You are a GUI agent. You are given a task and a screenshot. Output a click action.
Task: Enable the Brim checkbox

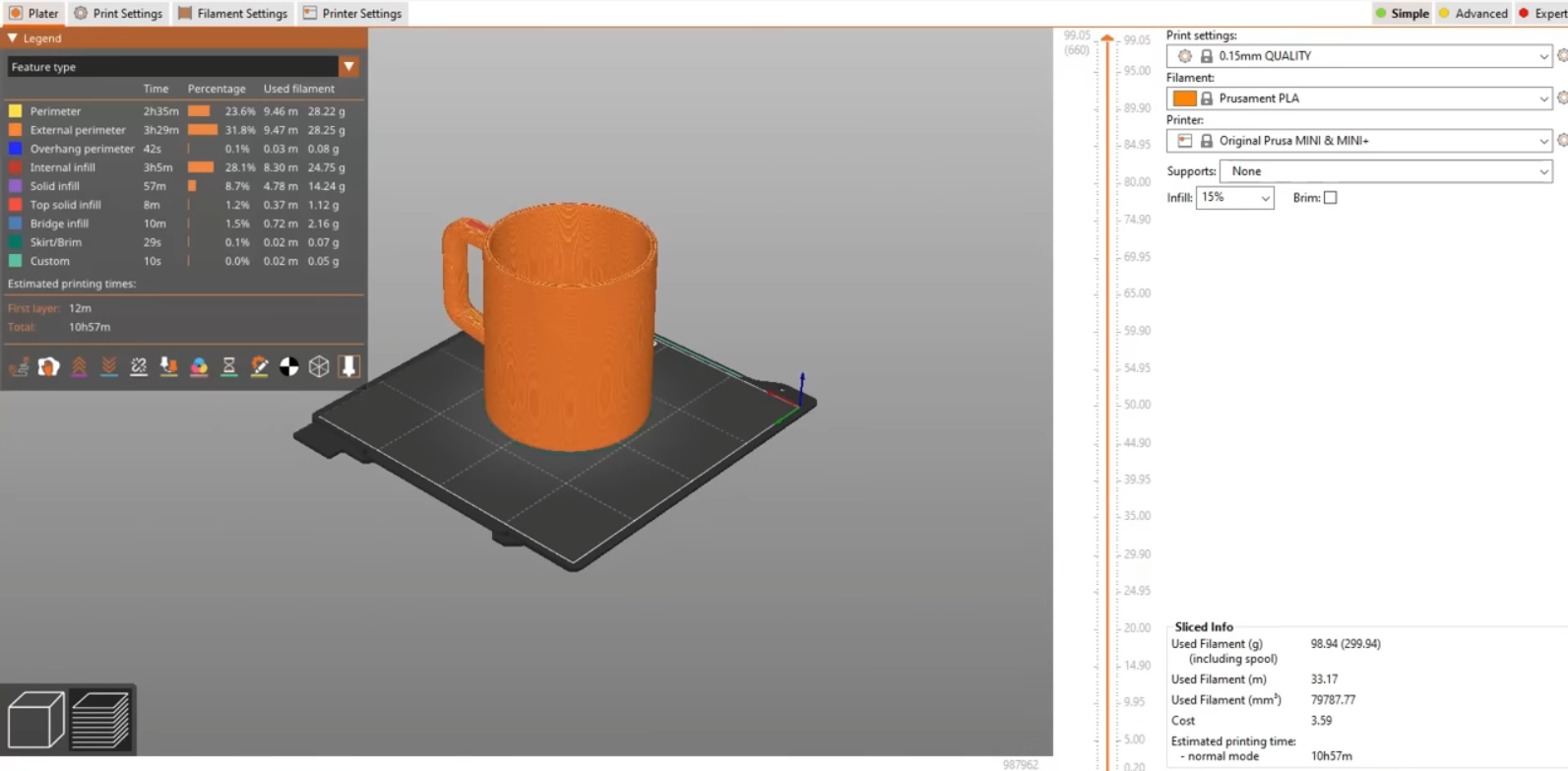coord(1331,198)
